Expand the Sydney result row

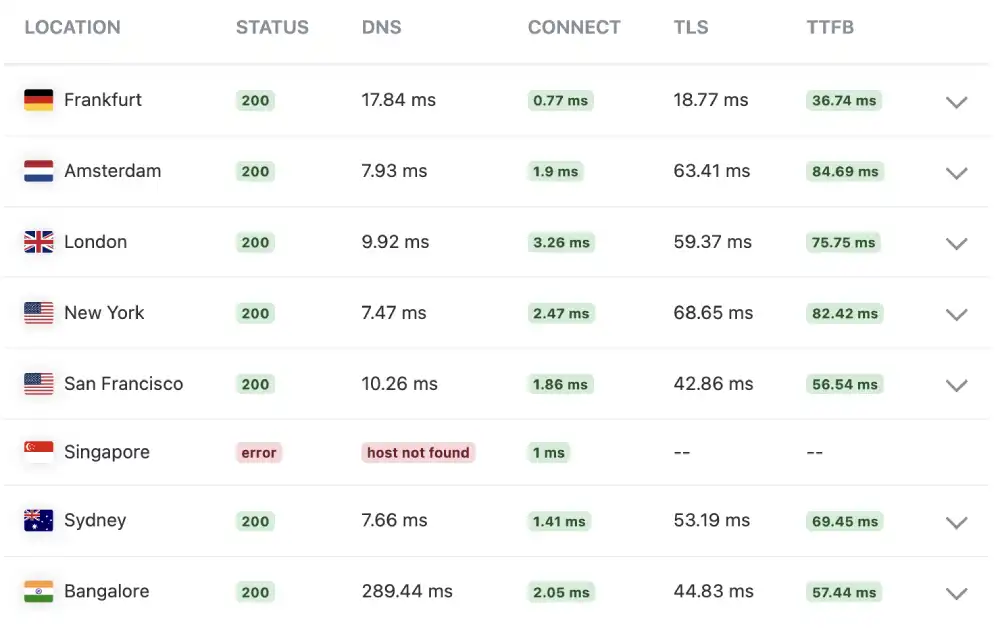pyautogui.click(x=956, y=522)
